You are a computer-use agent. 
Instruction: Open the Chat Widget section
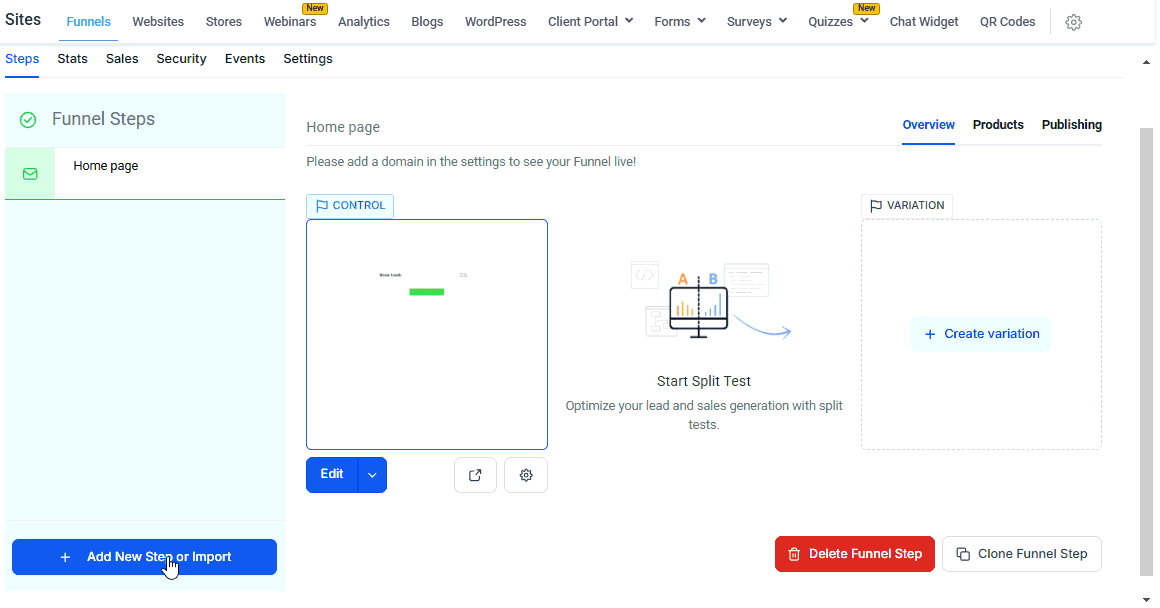coord(924,21)
